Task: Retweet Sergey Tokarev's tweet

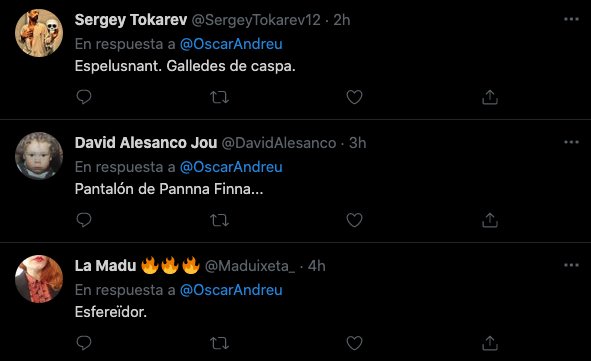Action: [219, 97]
